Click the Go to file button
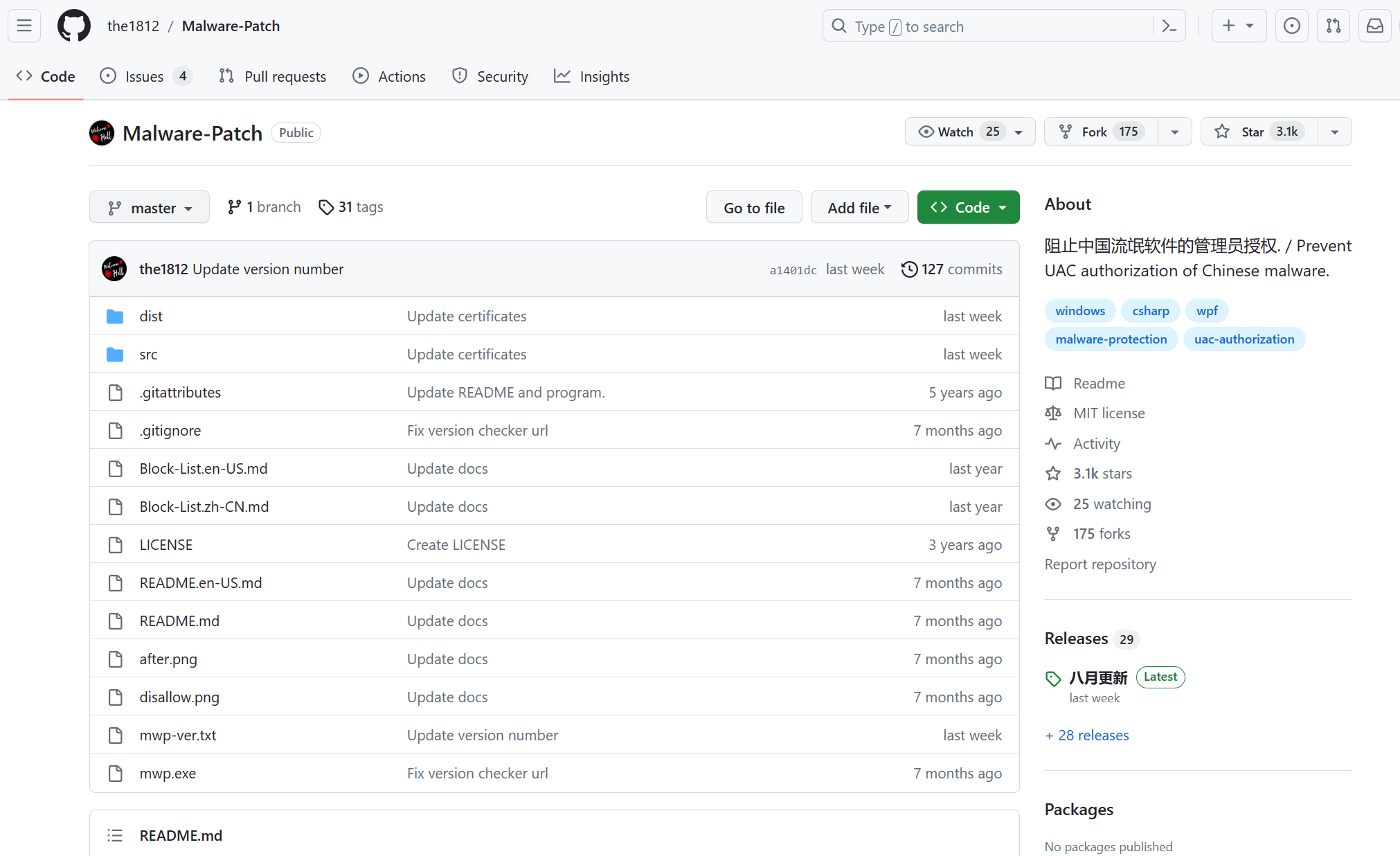Viewport: 1400px width, 856px height. 754,208
